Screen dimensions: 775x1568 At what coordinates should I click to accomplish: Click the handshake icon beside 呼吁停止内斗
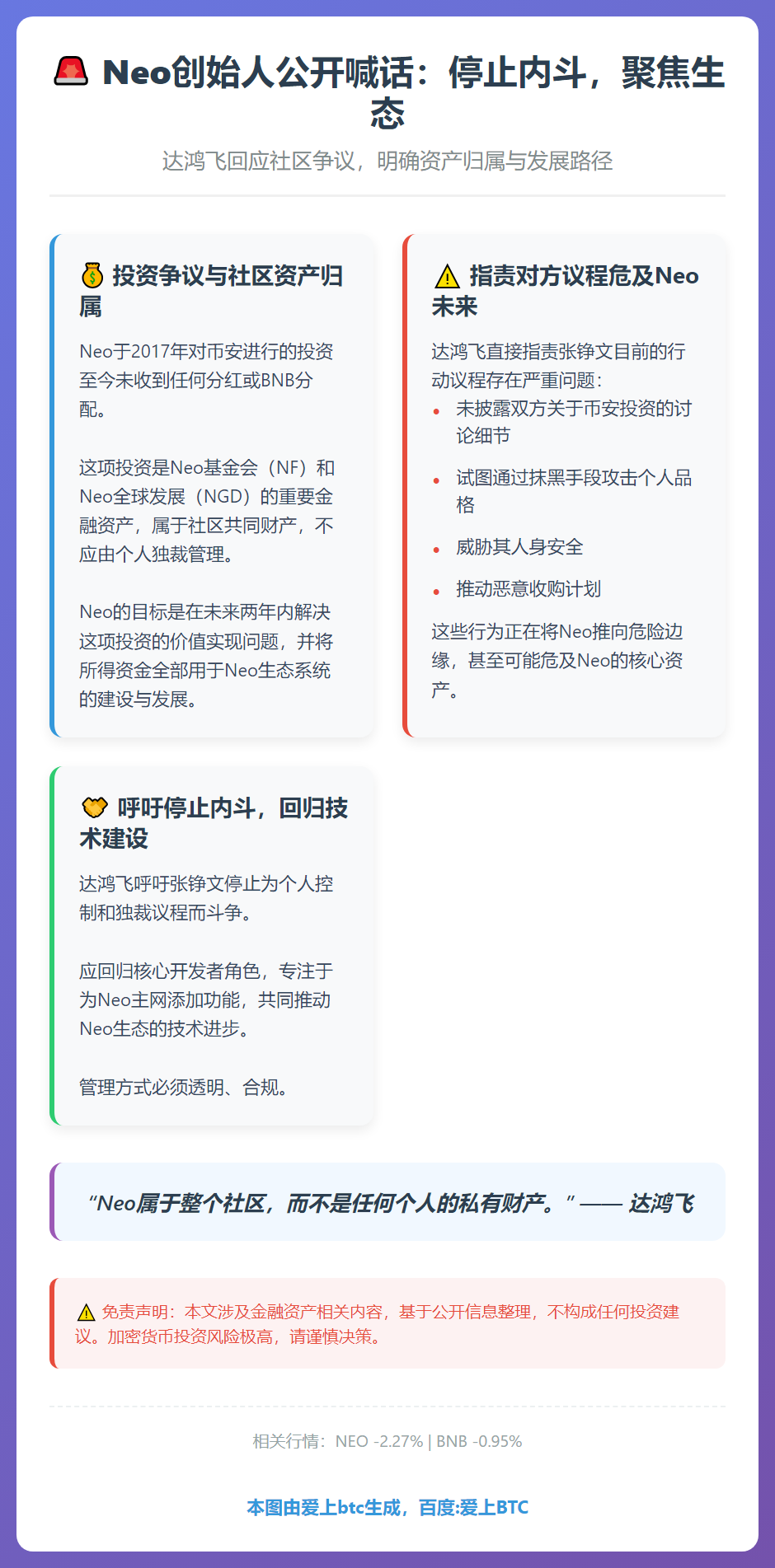[95, 807]
